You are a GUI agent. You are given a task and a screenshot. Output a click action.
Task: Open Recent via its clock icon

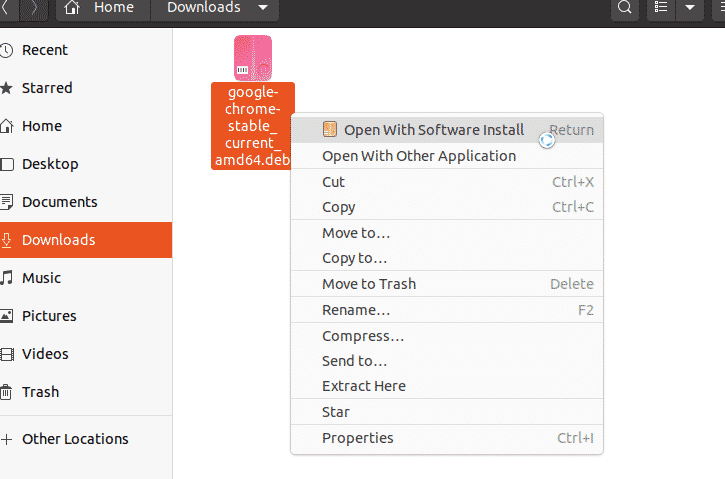pos(6,50)
